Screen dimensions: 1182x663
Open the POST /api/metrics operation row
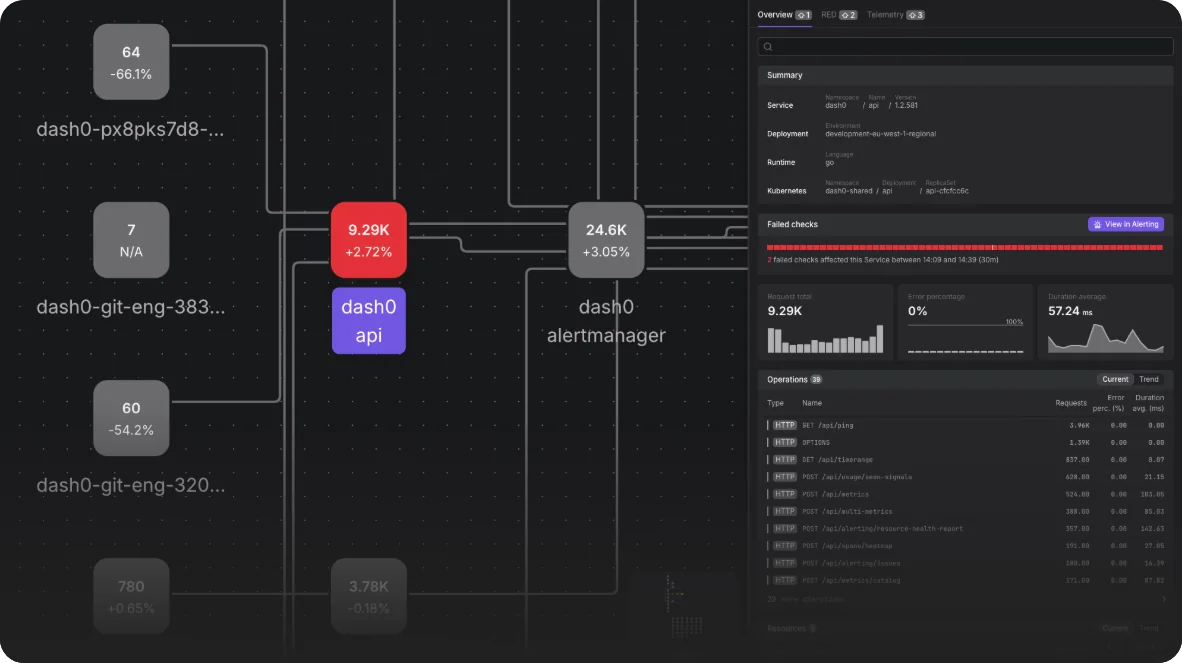966,494
